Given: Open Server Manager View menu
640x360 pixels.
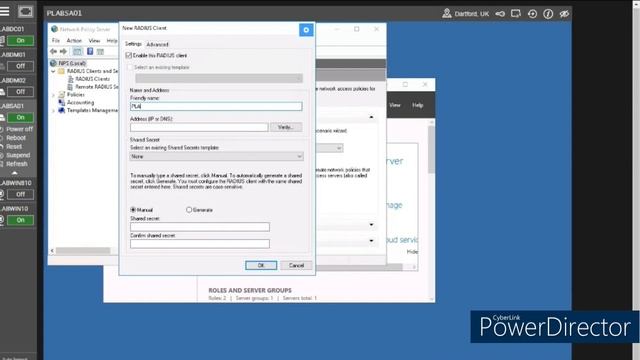Looking at the screenshot, I should click(x=395, y=105).
